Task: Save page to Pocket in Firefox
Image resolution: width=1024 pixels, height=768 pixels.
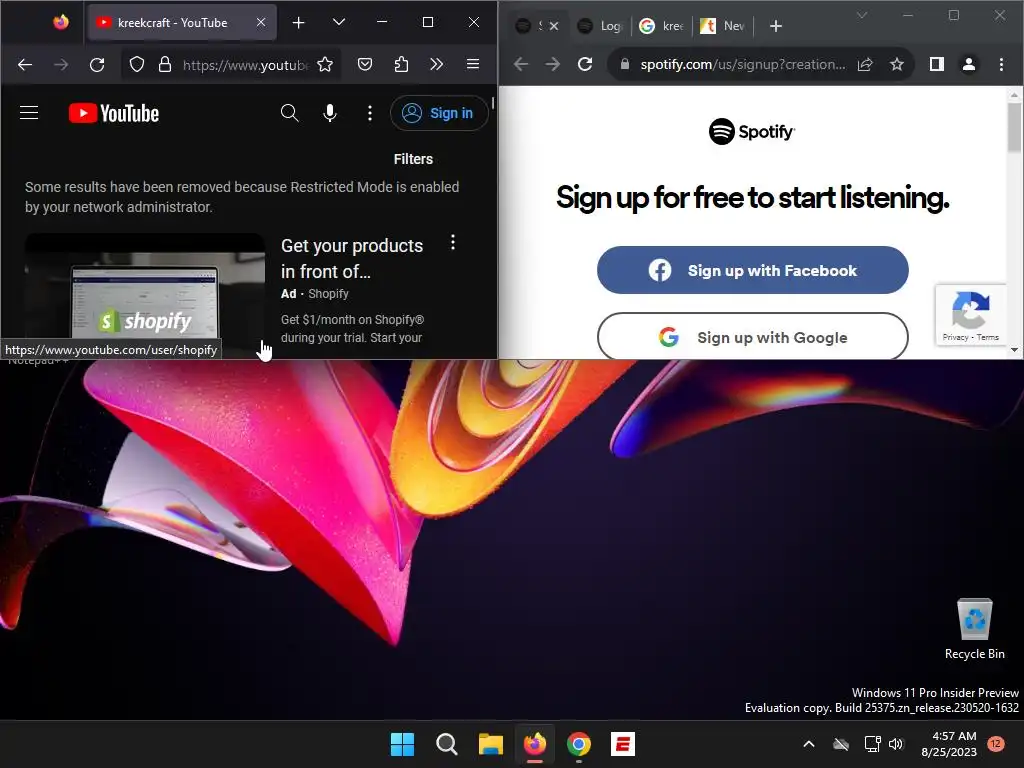Action: pyautogui.click(x=365, y=64)
